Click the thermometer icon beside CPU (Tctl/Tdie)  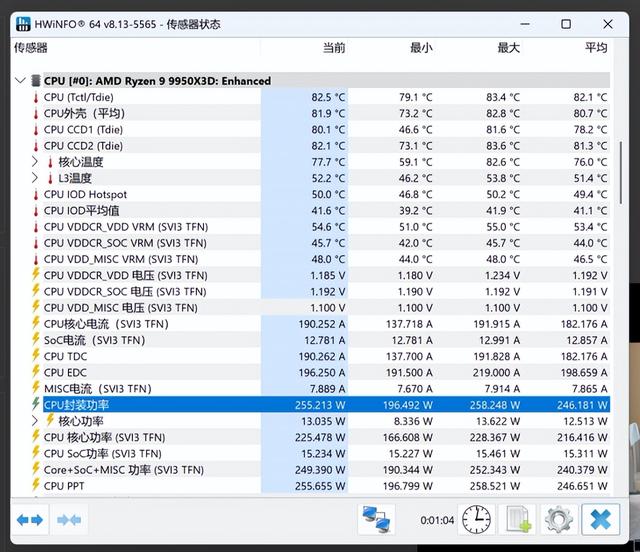pos(36,97)
